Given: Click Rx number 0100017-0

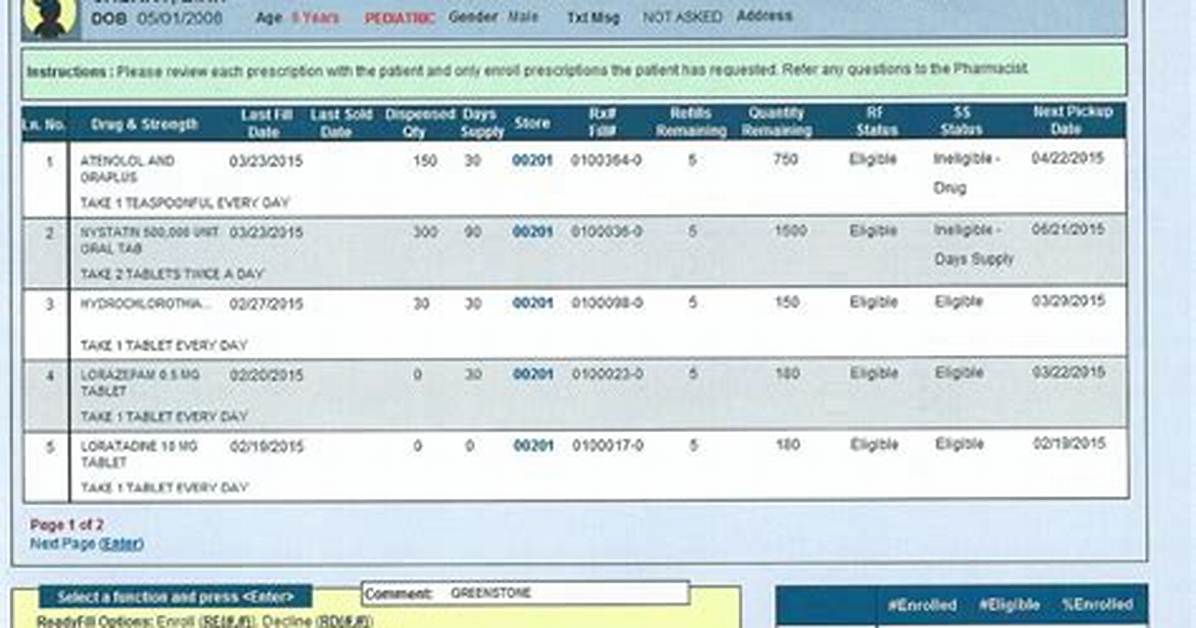Looking at the screenshot, I should pos(608,446).
